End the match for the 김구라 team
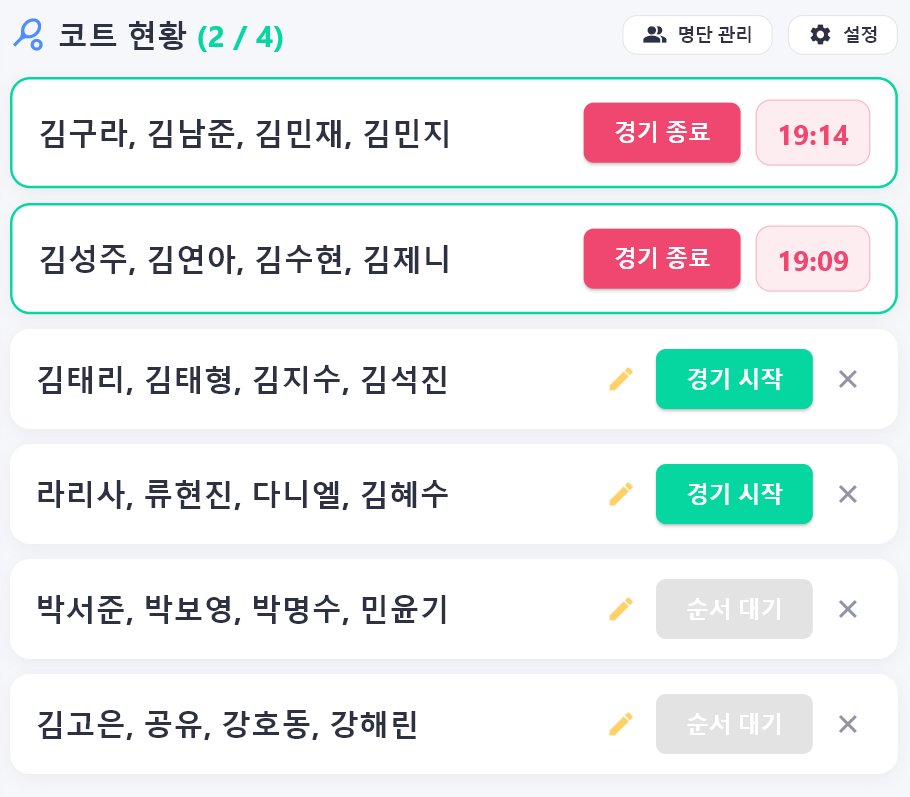The image size is (910, 797). point(662,132)
